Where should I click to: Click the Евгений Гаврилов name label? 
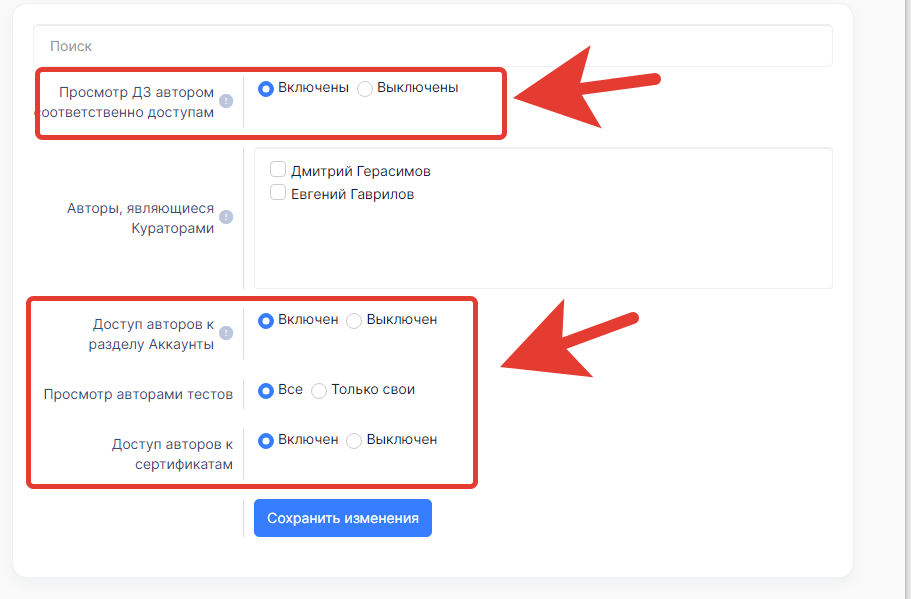tap(353, 194)
